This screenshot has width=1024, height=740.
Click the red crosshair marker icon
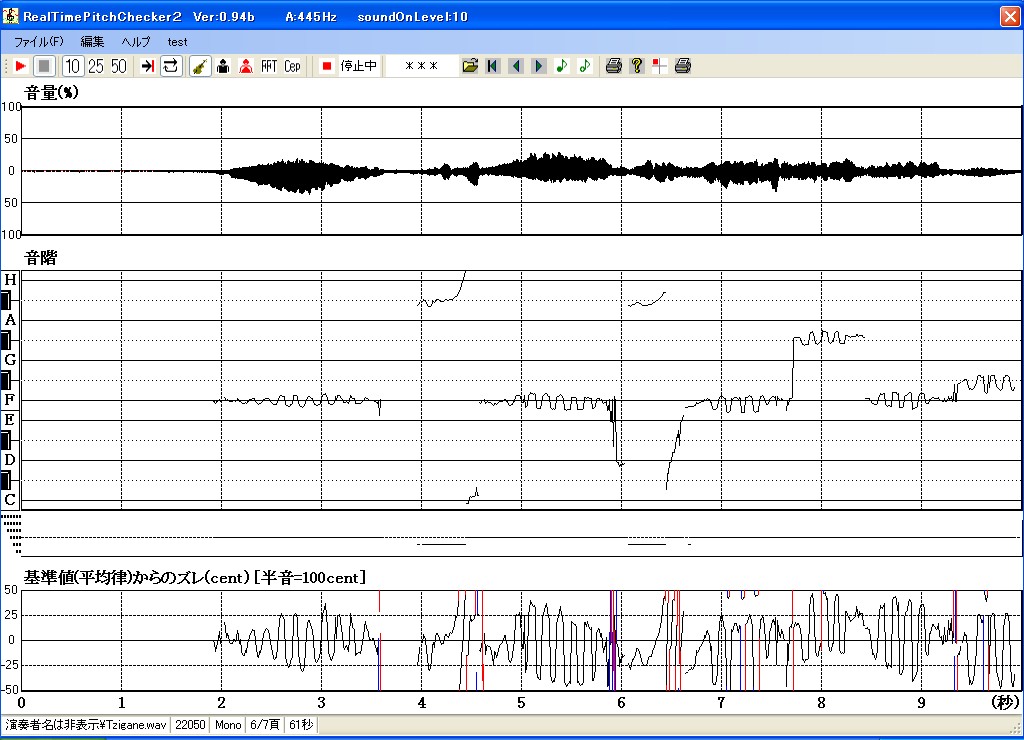[x=660, y=66]
